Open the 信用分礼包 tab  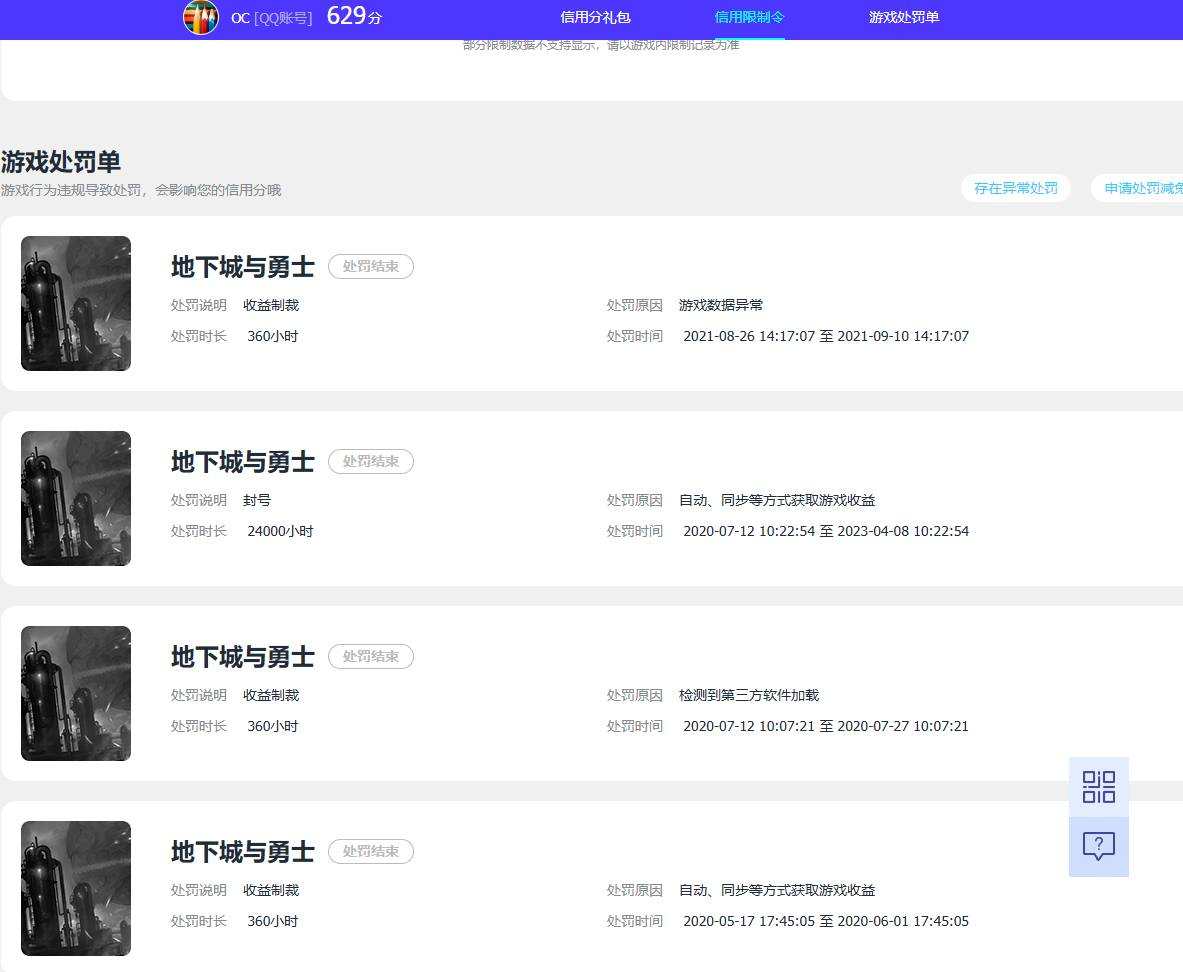click(595, 17)
